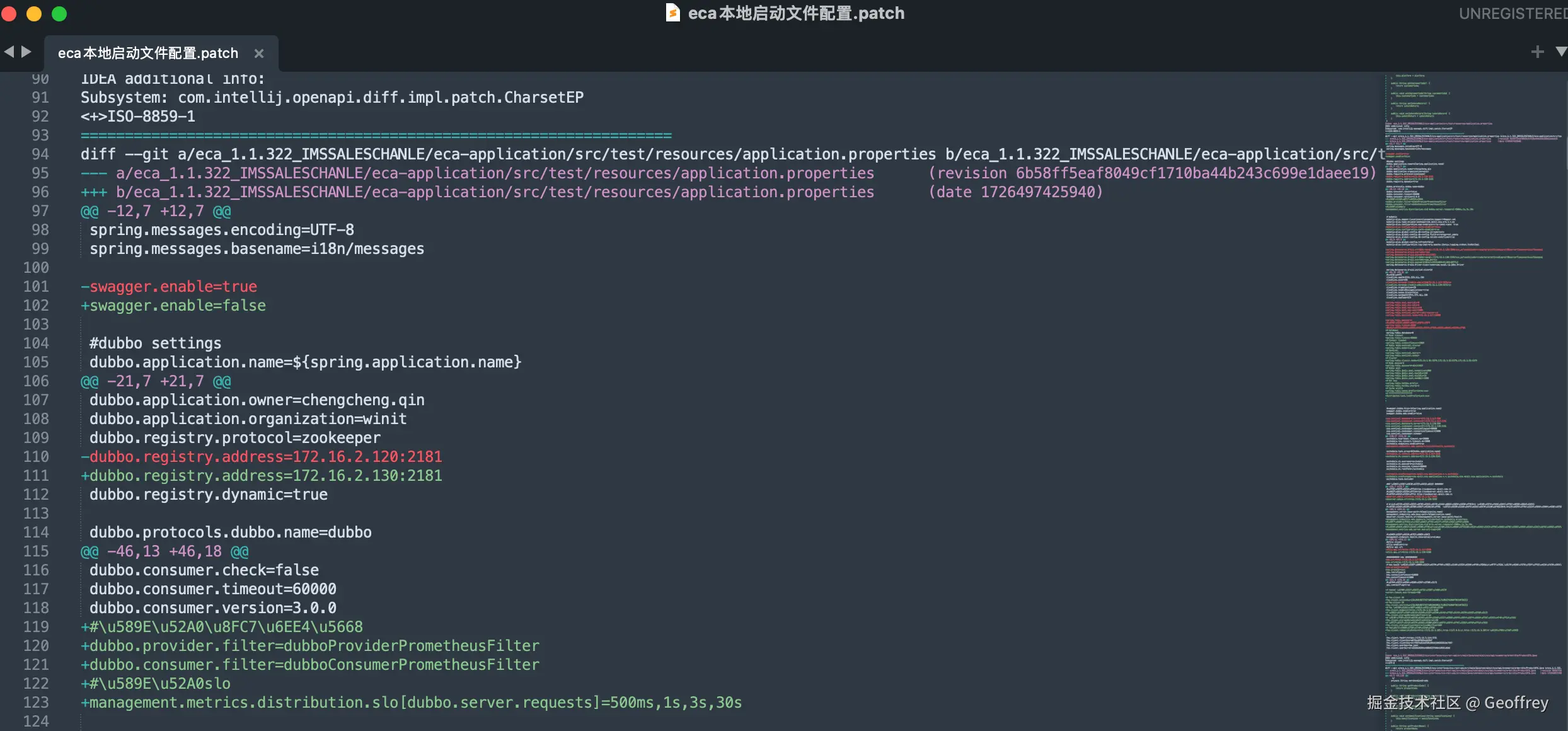Click the file icon in the title bar

click(672, 13)
